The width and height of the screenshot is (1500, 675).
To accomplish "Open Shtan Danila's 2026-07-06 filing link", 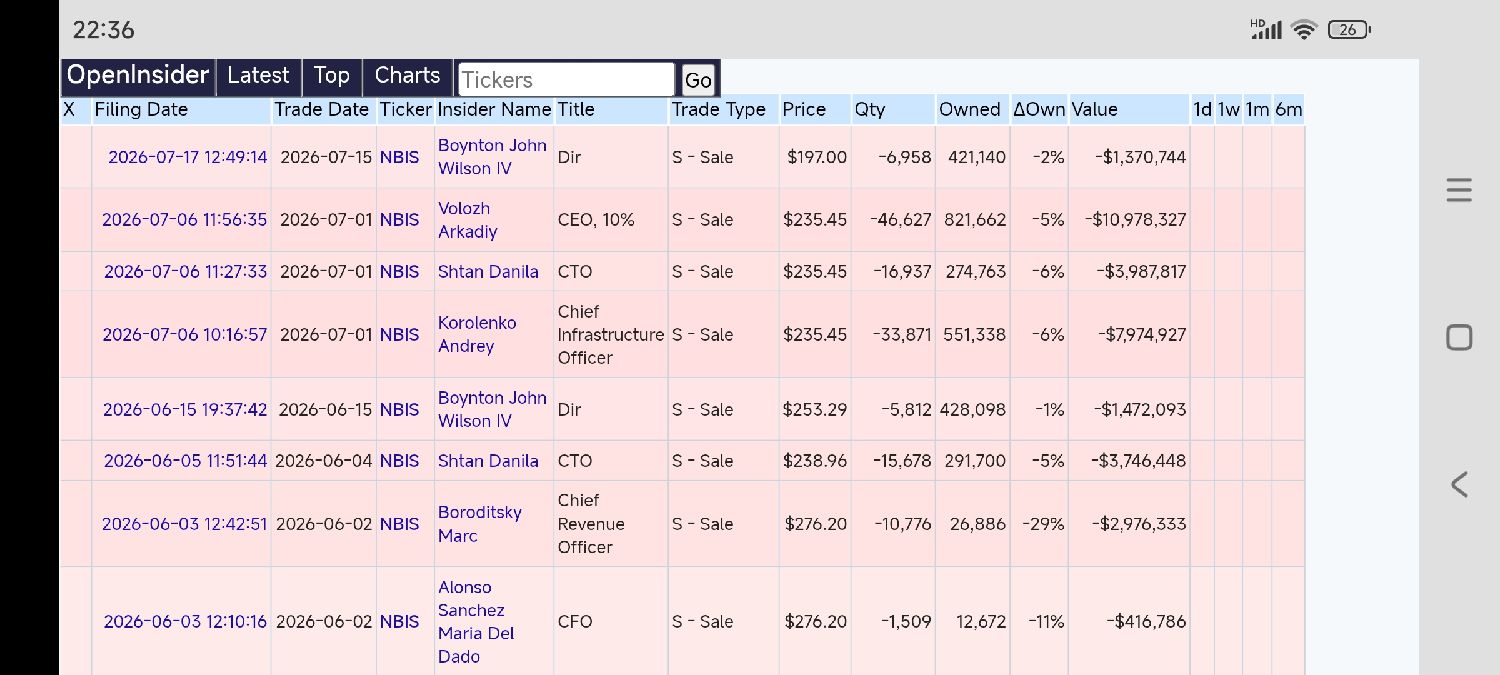I will pos(185,272).
